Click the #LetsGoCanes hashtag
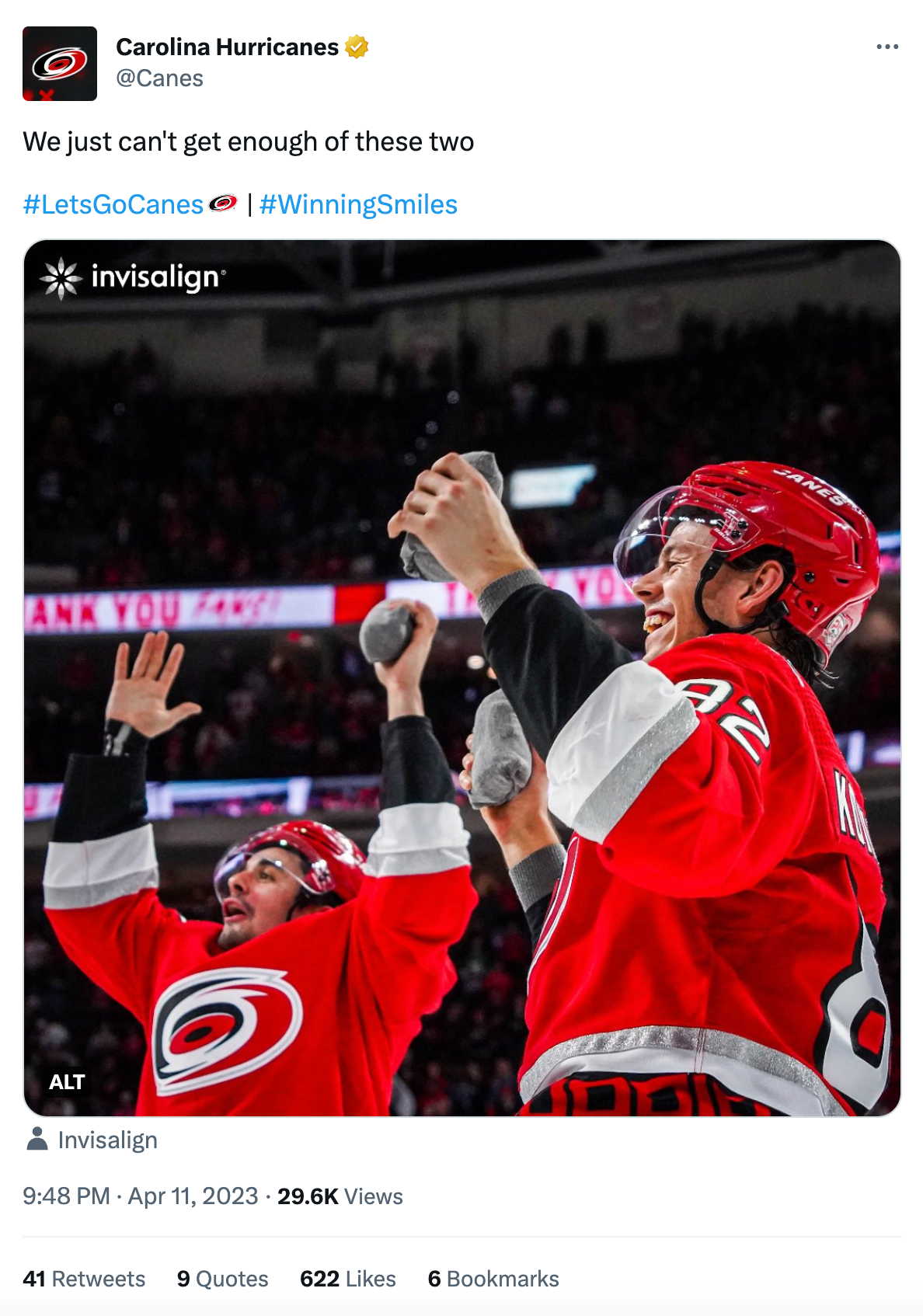Screen dimensions: 923x1316 (113, 204)
